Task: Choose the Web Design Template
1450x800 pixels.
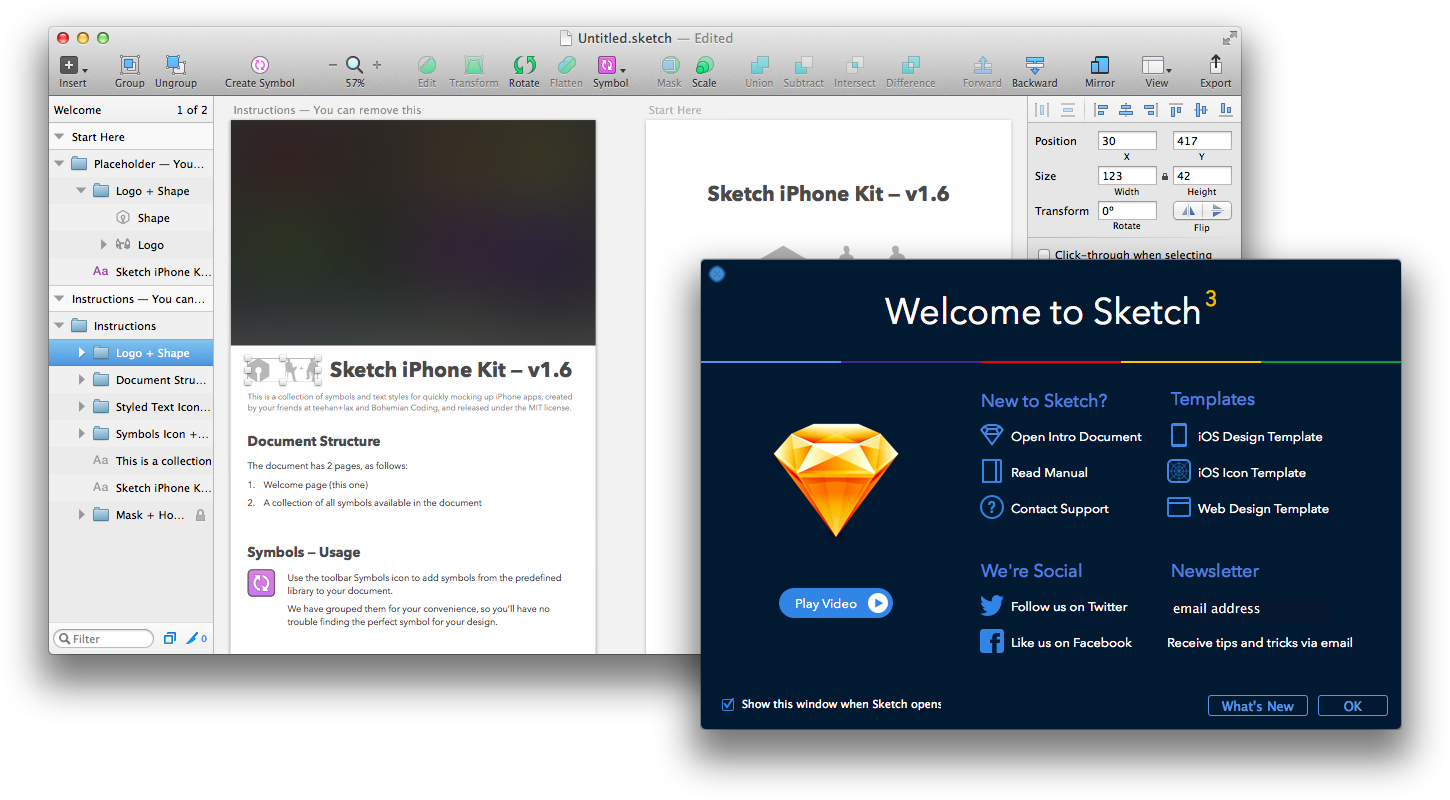Action: click(1249, 508)
